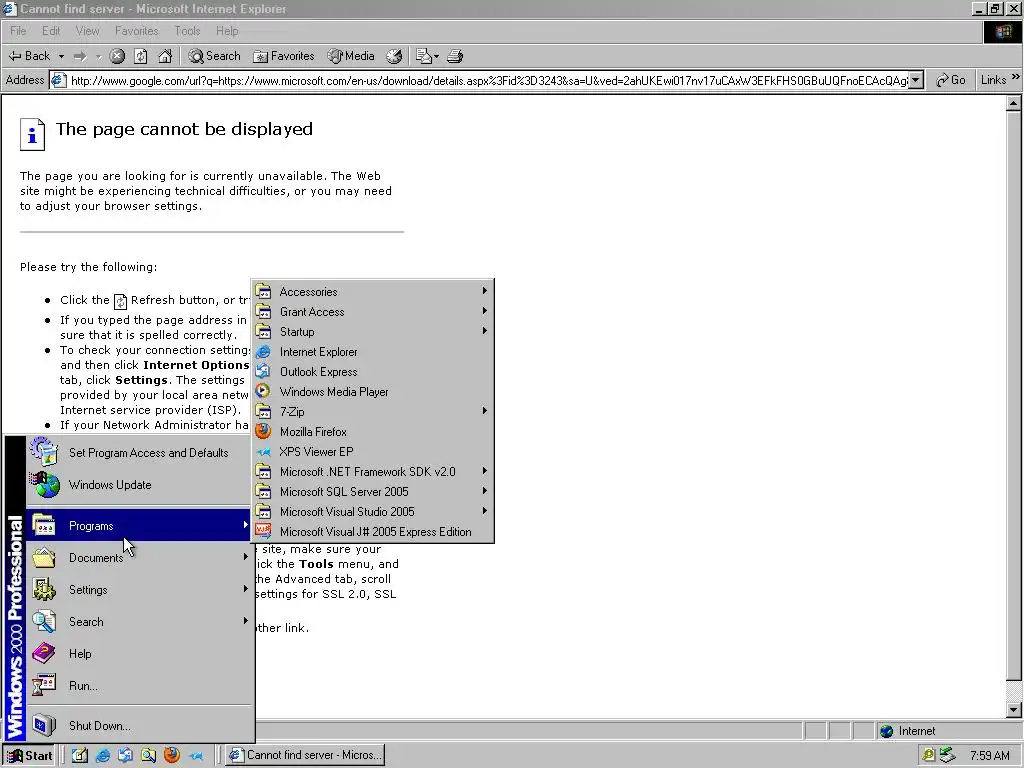Open the File menu
Image resolution: width=1024 pixels, height=768 pixels.
[x=18, y=31]
